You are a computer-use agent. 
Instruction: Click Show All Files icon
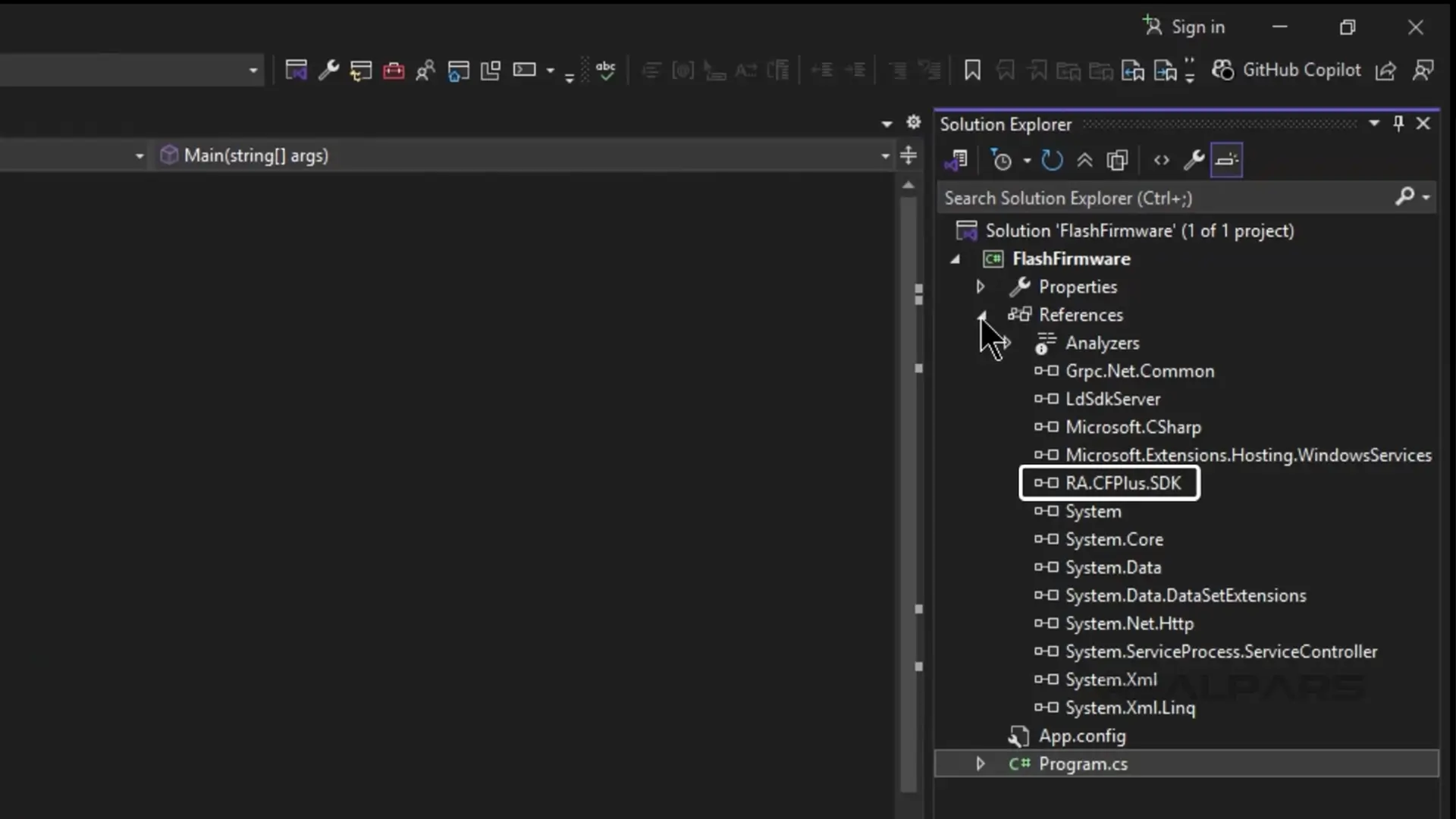[1117, 160]
